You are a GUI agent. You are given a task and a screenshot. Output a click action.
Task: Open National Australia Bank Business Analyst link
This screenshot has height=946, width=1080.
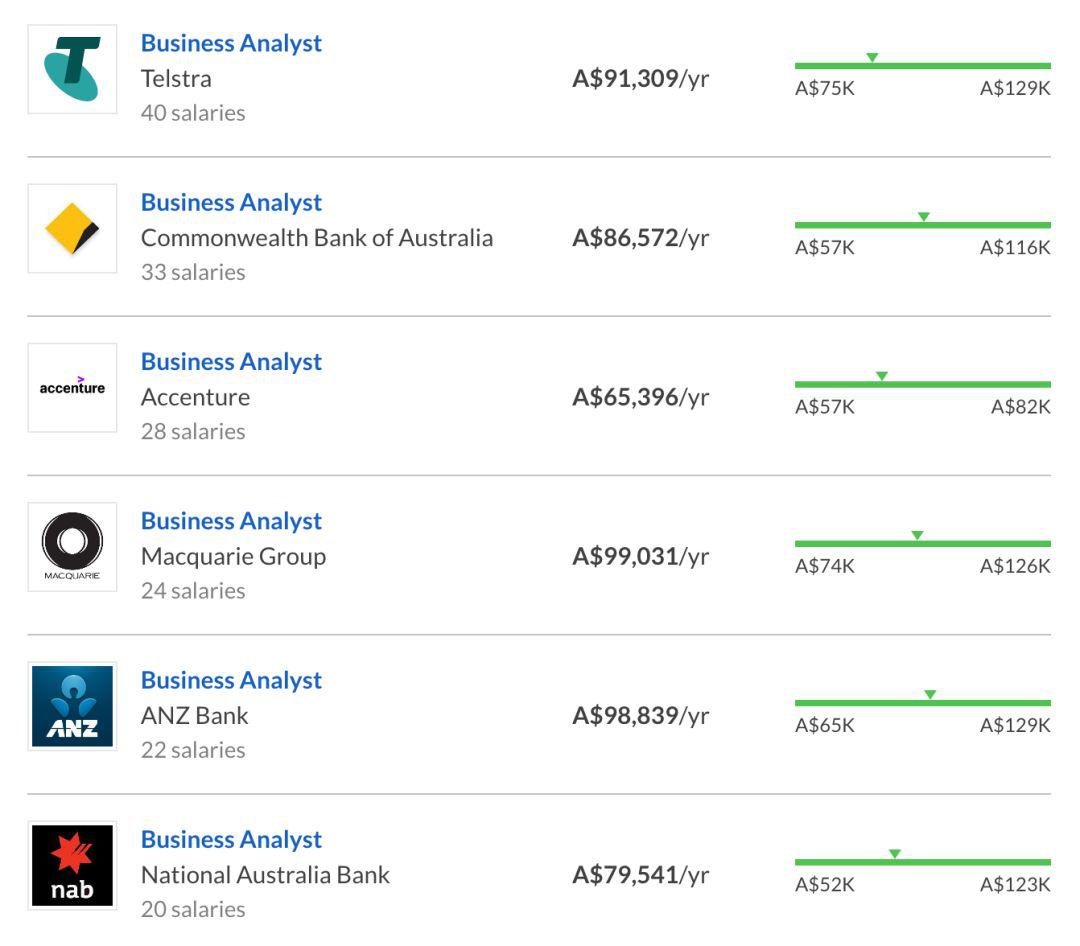pyautogui.click(x=231, y=839)
